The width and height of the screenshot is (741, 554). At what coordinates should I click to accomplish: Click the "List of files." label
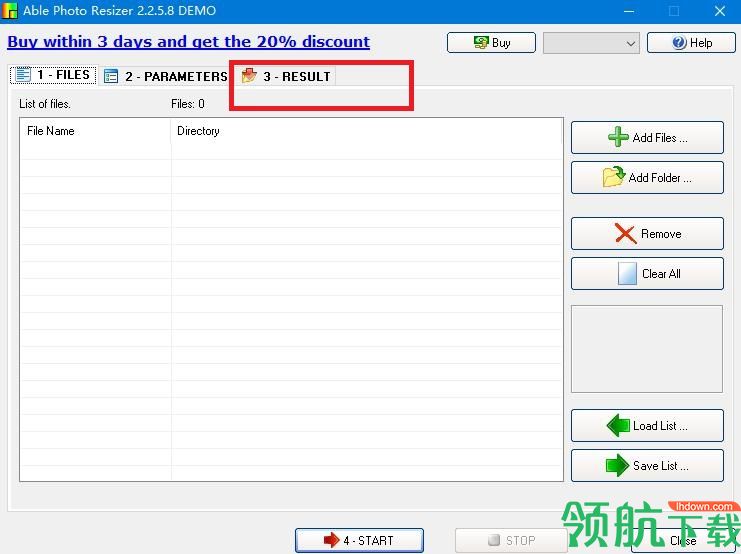tap(45, 104)
